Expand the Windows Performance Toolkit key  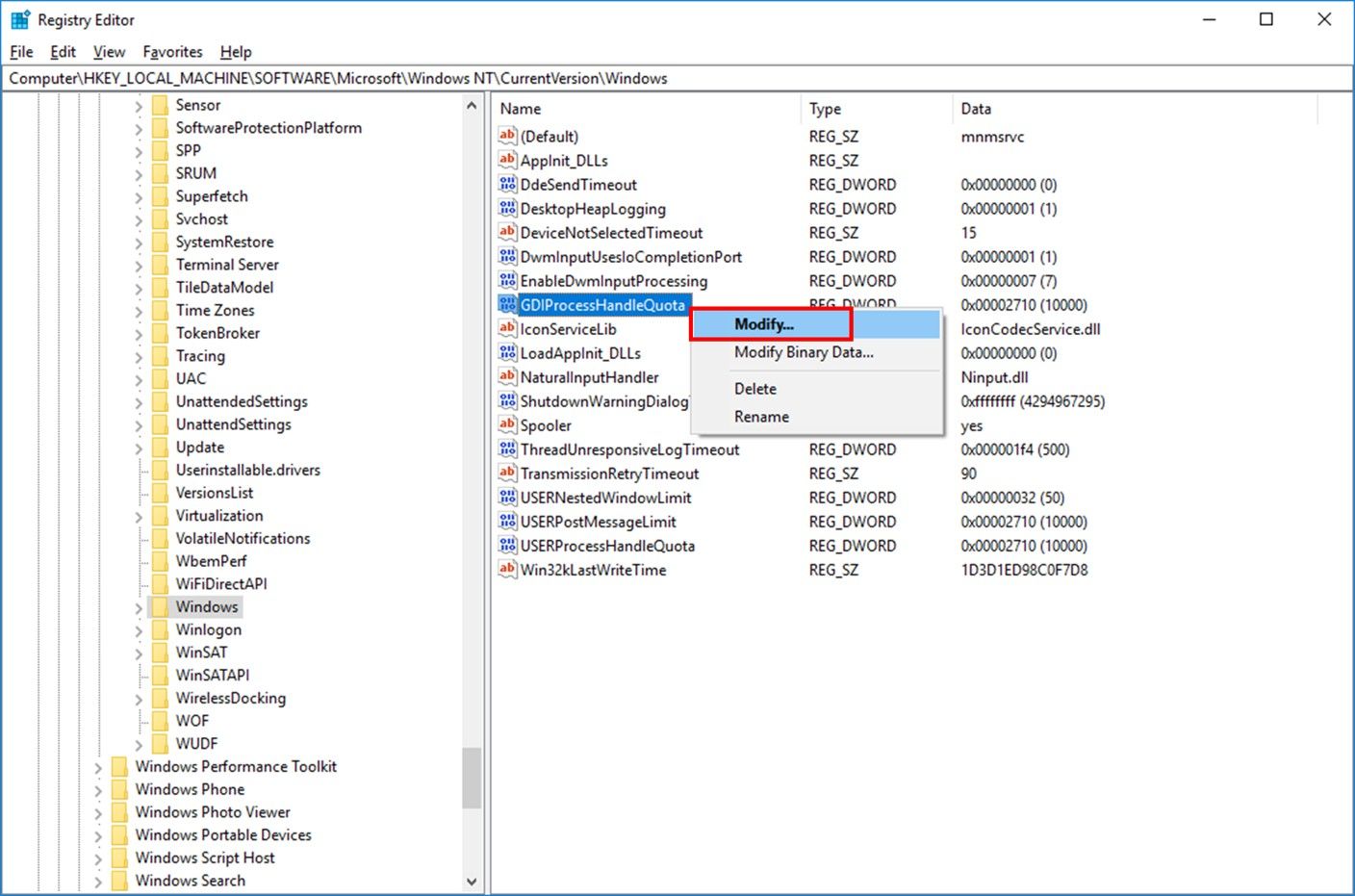click(x=98, y=767)
